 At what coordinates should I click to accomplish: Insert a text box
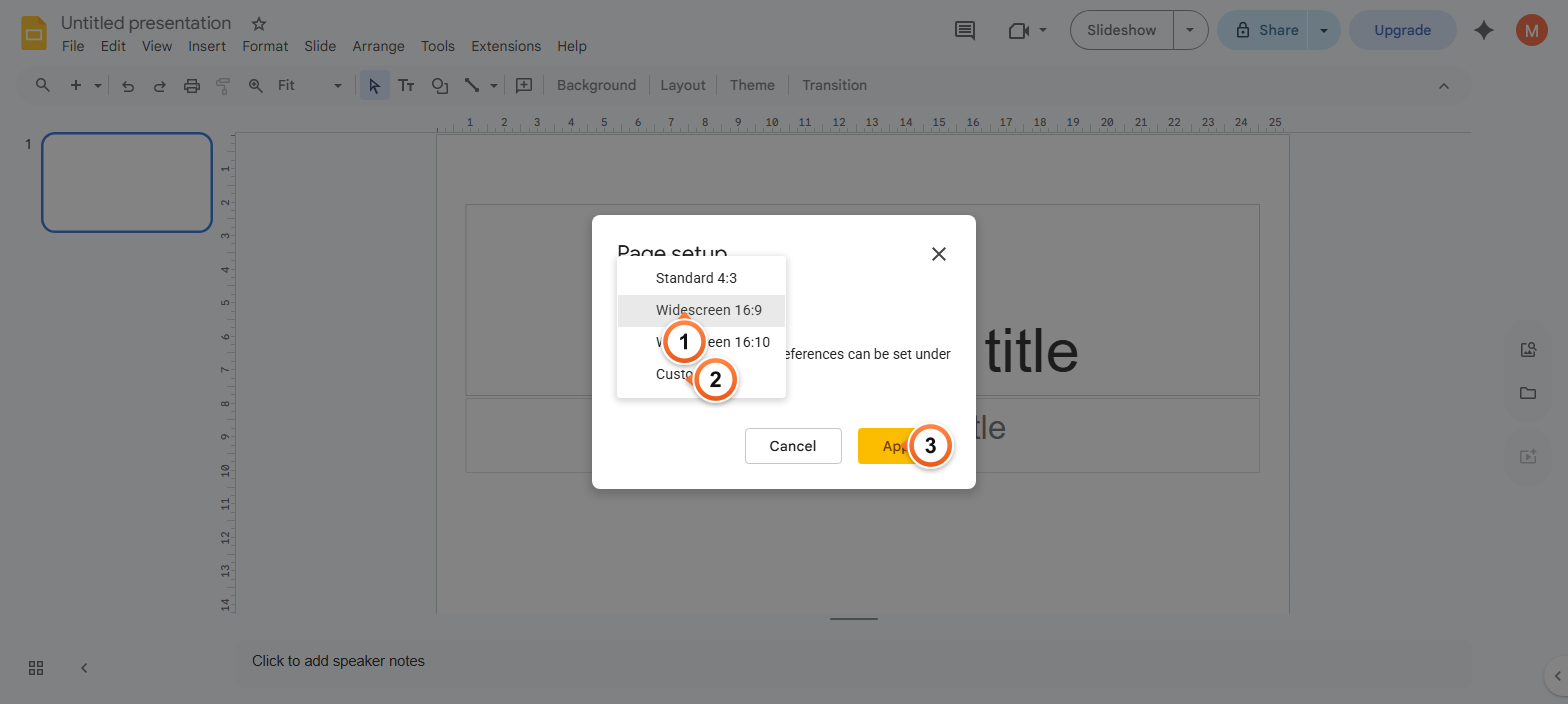(x=406, y=86)
